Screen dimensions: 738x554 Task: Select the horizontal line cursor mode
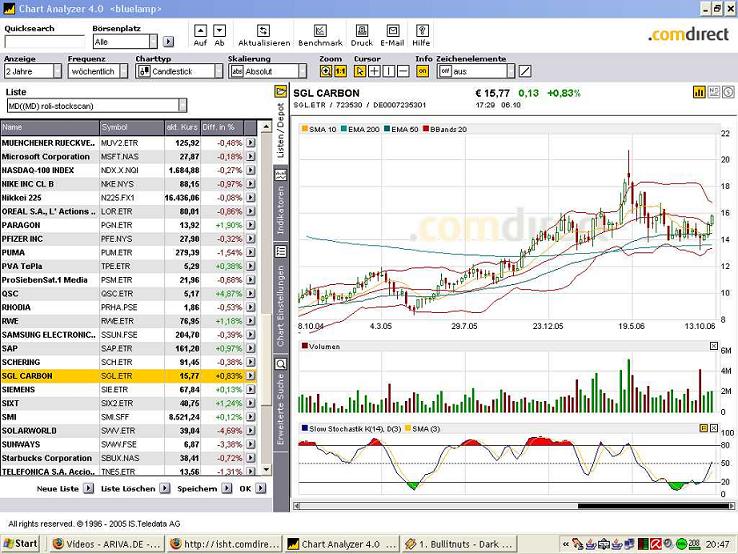tap(403, 71)
